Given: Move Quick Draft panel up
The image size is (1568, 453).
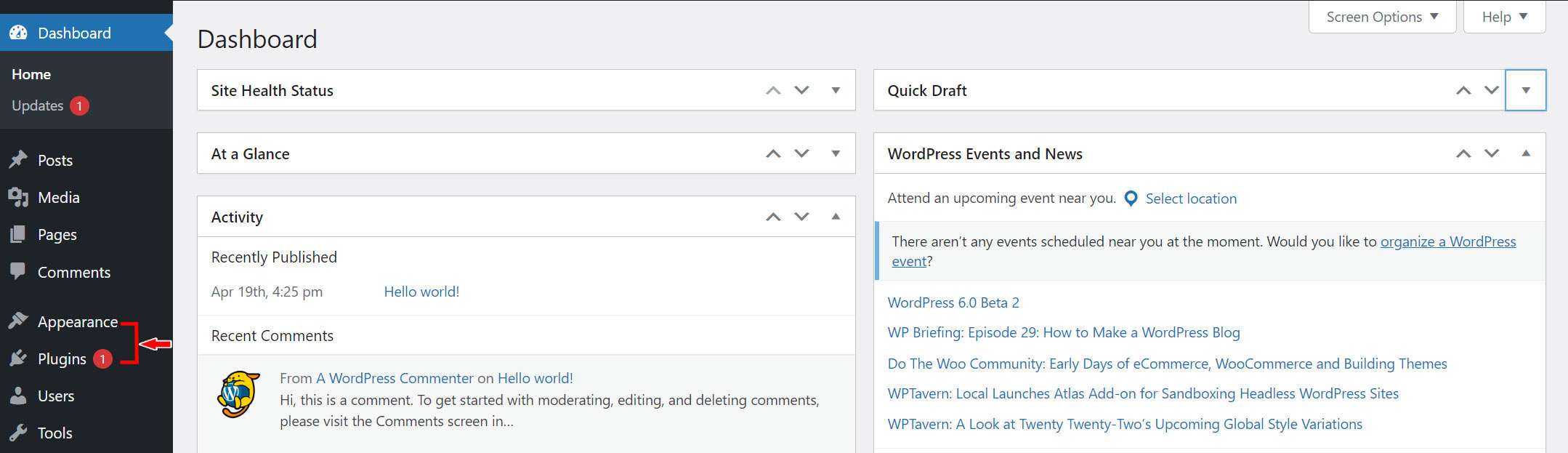Looking at the screenshot, I should (x=1463, y=90).
